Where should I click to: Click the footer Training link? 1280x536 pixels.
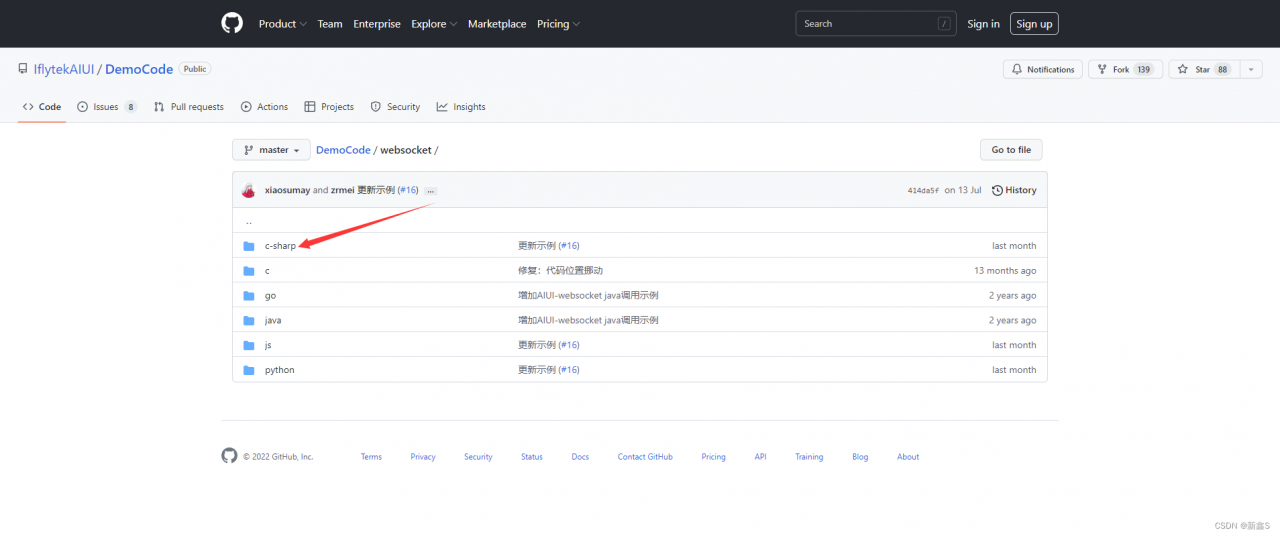coord(809,457)
